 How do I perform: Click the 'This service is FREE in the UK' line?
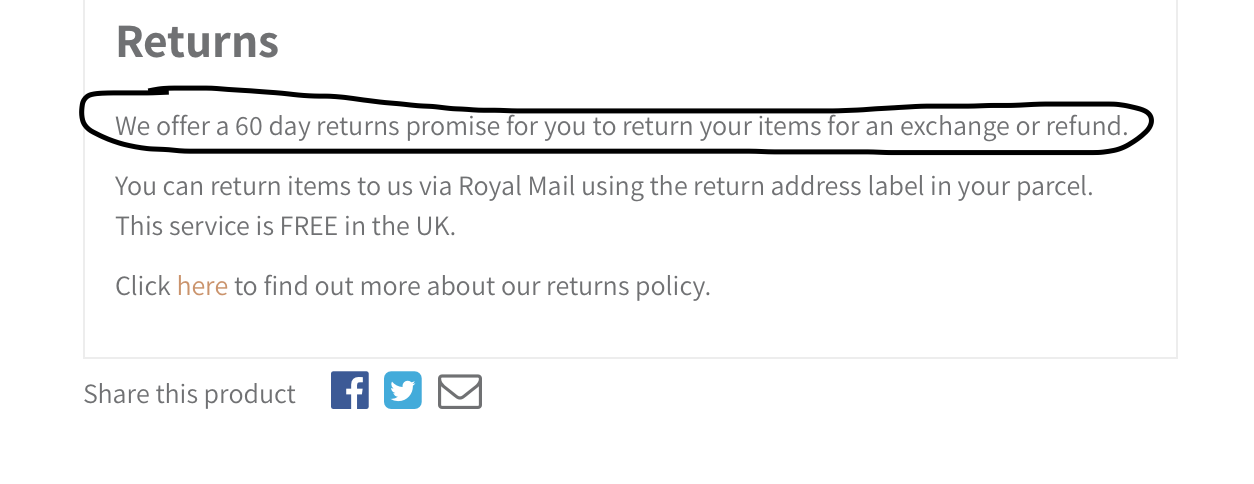coord(285,226)
